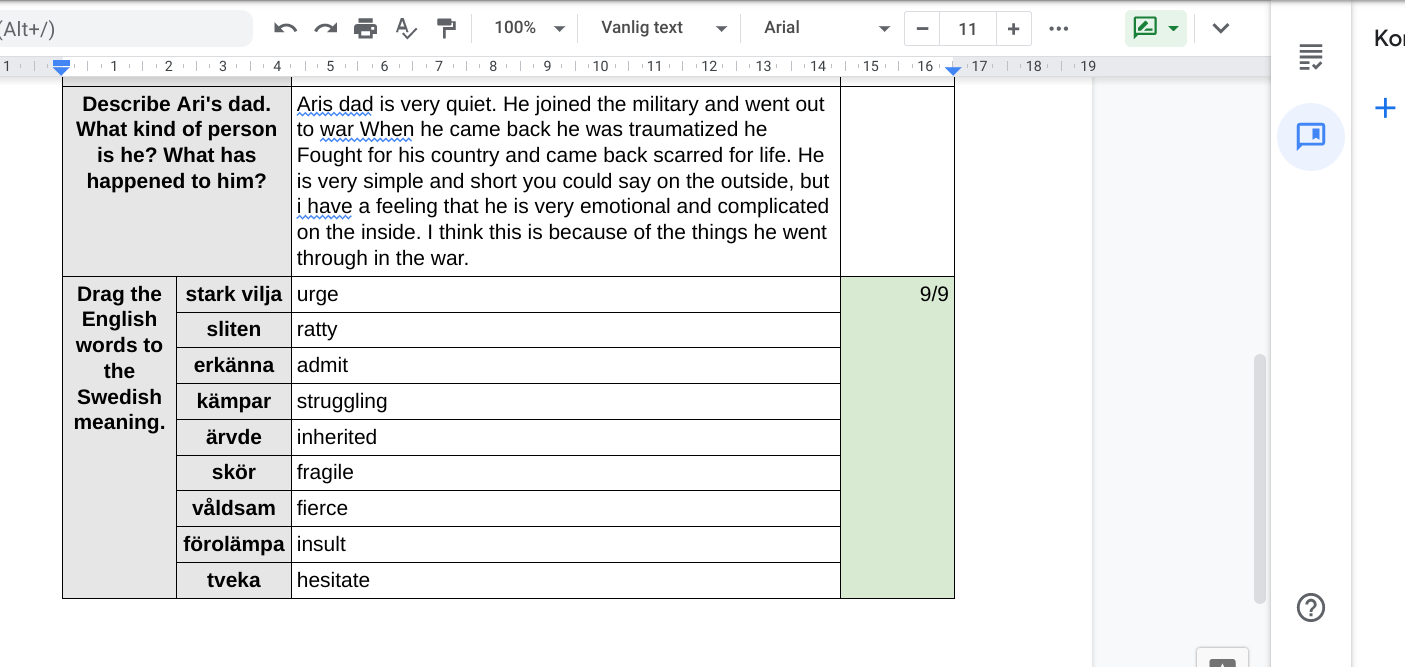Open the Arial font family dropdown
This screenshot has height=667, width=1405.
pos(822,28)
